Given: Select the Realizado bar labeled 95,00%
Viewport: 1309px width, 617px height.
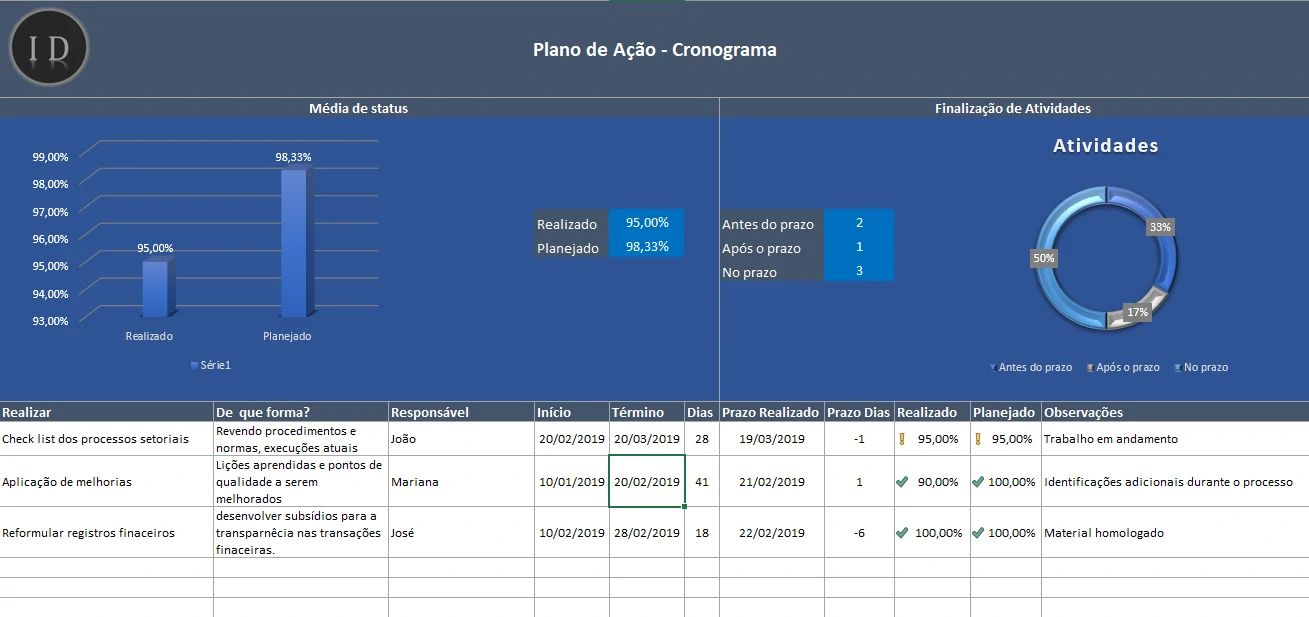Looking at the screenshot, I should (157, 289).
